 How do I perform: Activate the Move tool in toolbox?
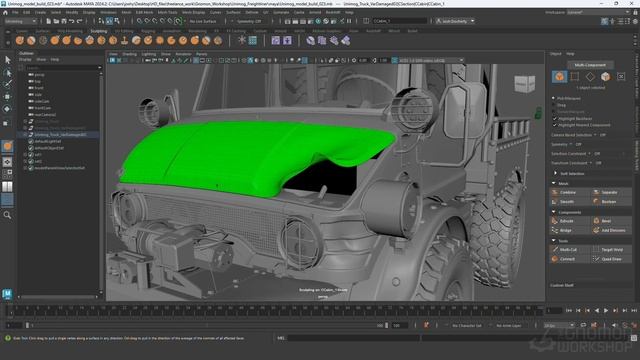tap(7, 97)
